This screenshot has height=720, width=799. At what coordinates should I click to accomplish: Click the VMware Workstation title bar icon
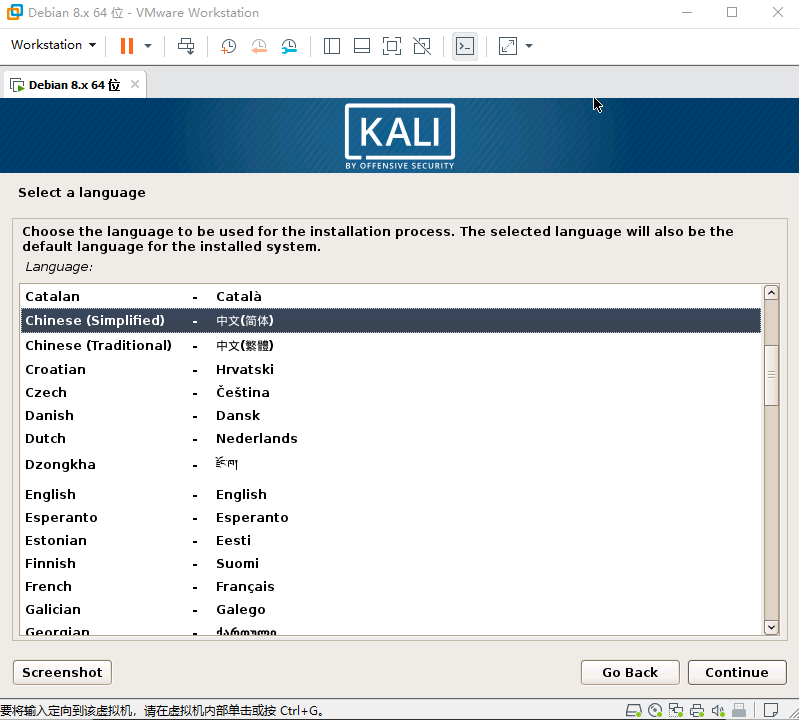point(14,12)
